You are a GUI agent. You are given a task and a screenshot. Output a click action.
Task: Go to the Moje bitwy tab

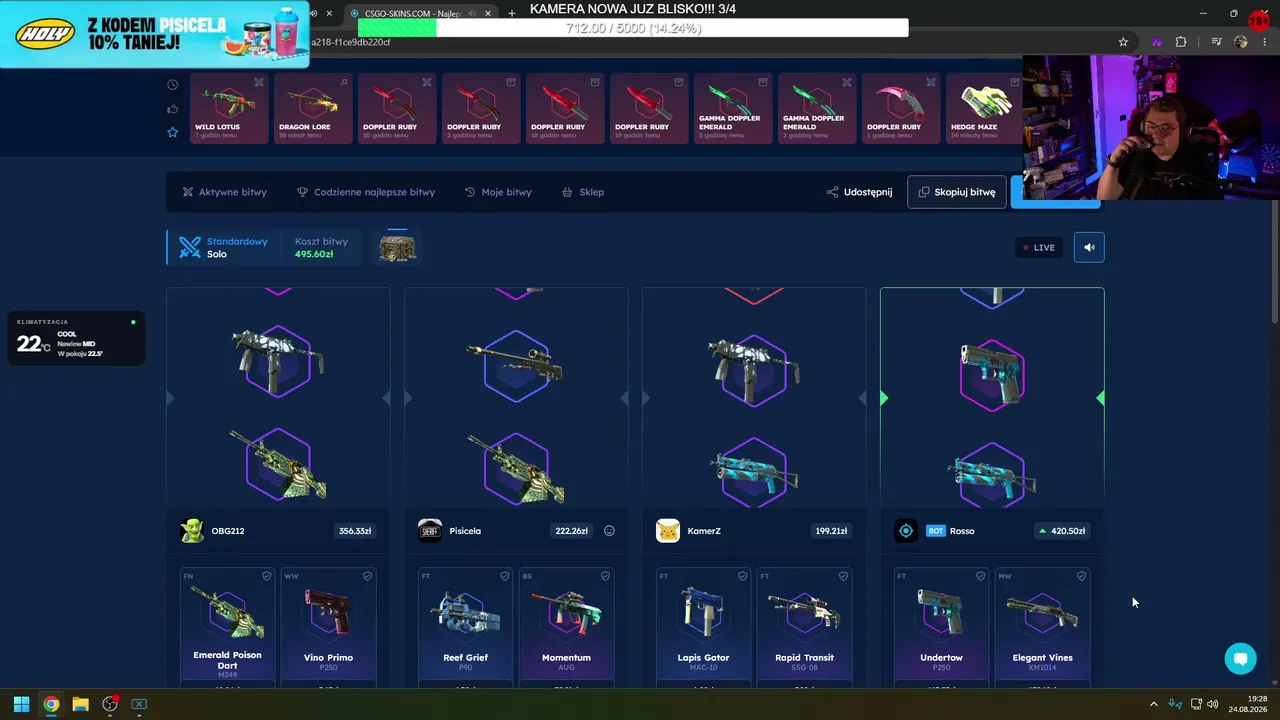[498, 192]
